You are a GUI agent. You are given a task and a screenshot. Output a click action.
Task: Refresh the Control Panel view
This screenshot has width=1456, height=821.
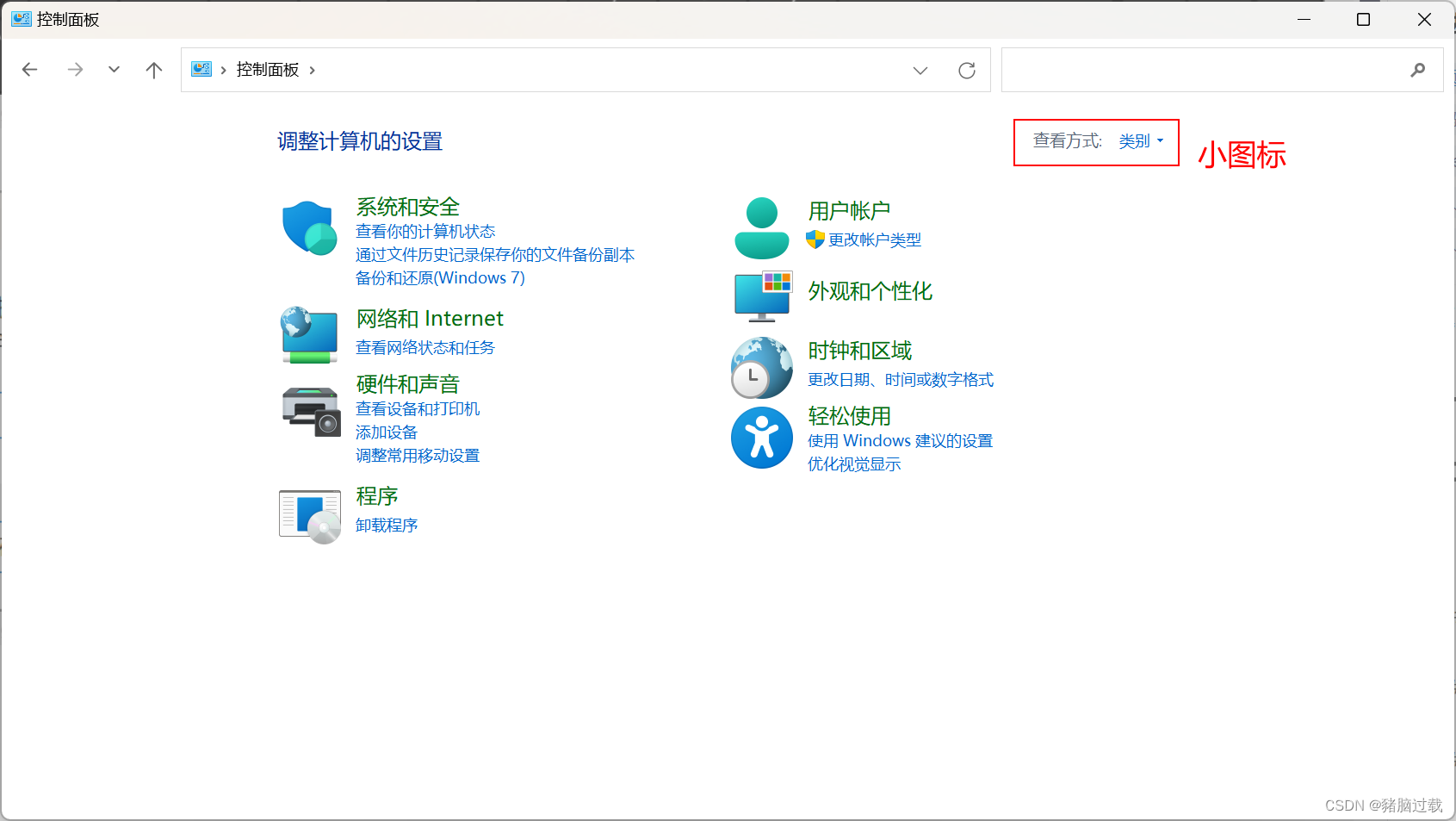pos(967,71)
